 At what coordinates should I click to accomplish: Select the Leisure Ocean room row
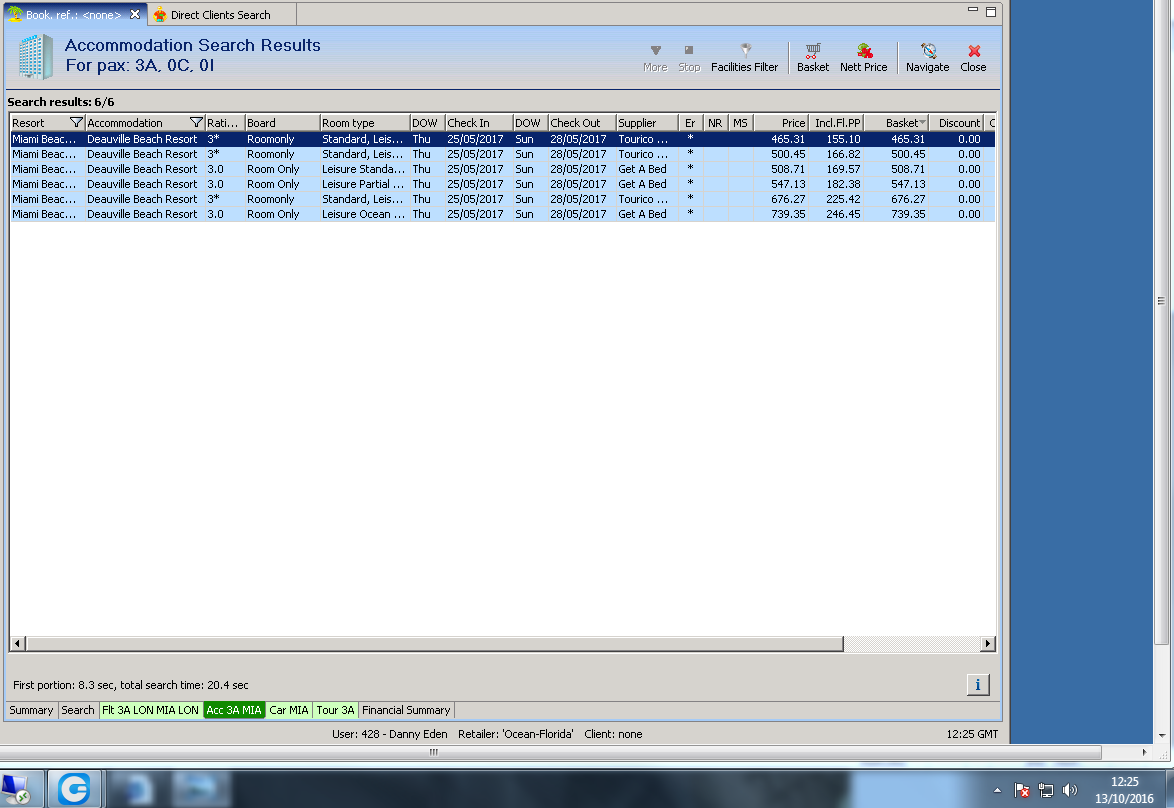[502, 214]
